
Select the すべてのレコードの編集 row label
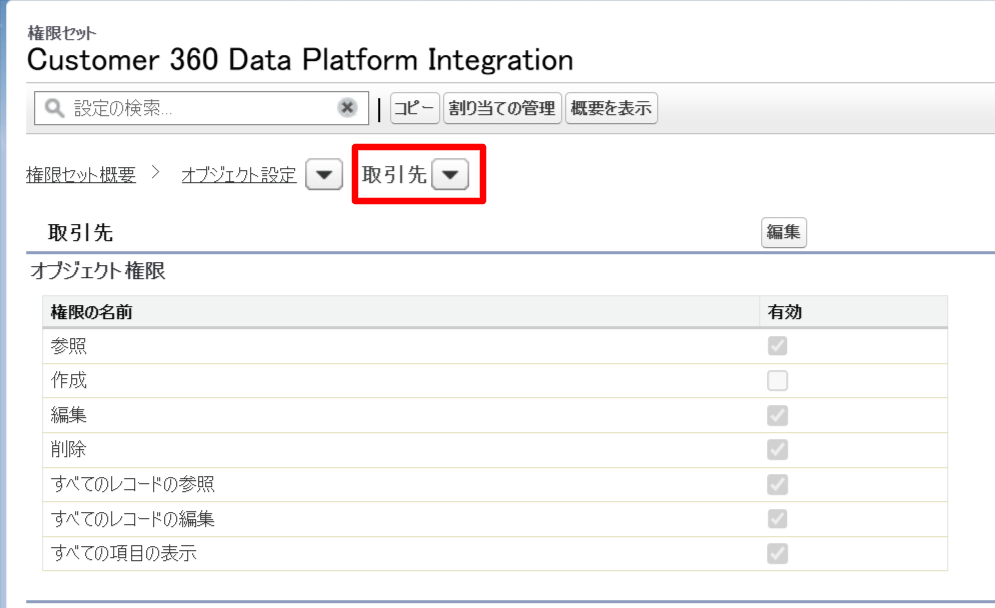click(x=133, y=519)
